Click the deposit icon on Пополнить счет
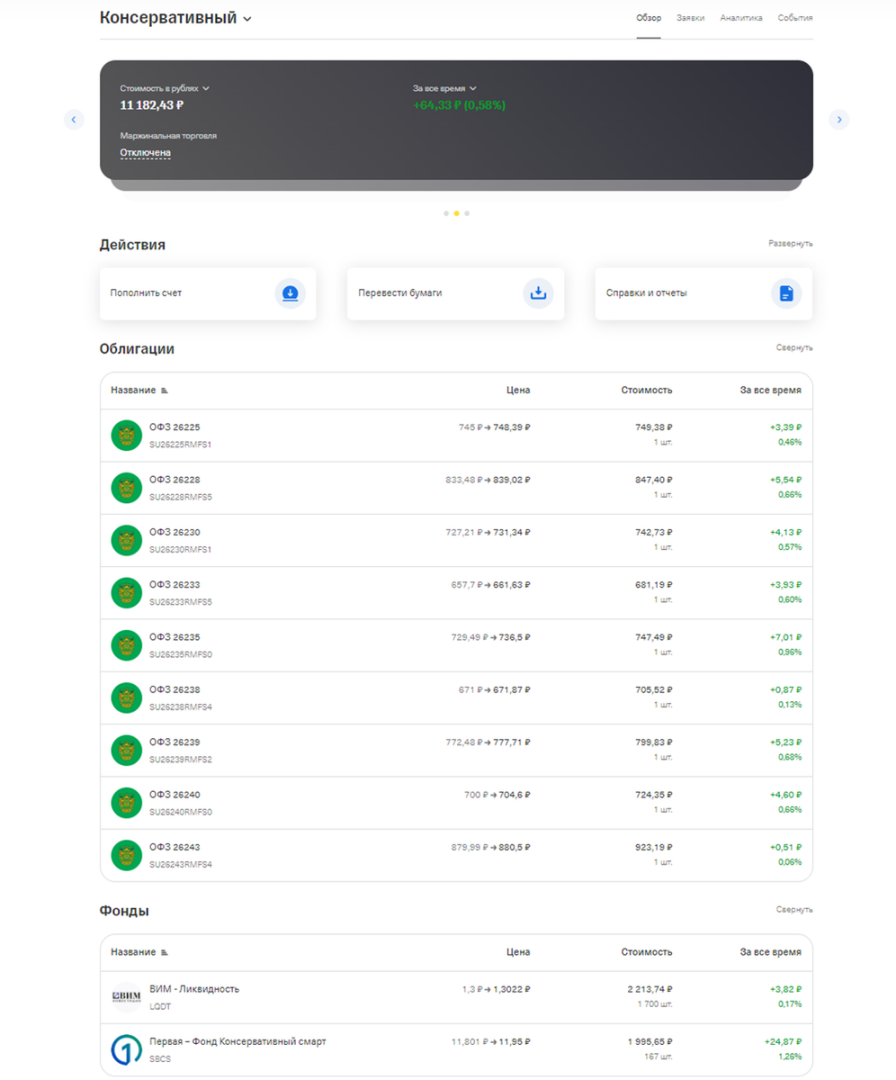The image size is (896, 1080). [290, 293]
